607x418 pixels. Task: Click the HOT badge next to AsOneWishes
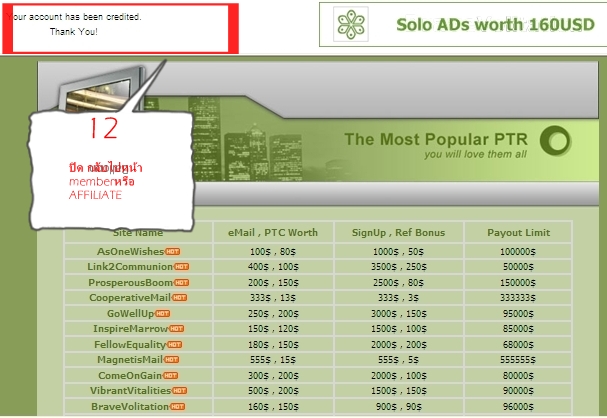(x=173, y=251)
